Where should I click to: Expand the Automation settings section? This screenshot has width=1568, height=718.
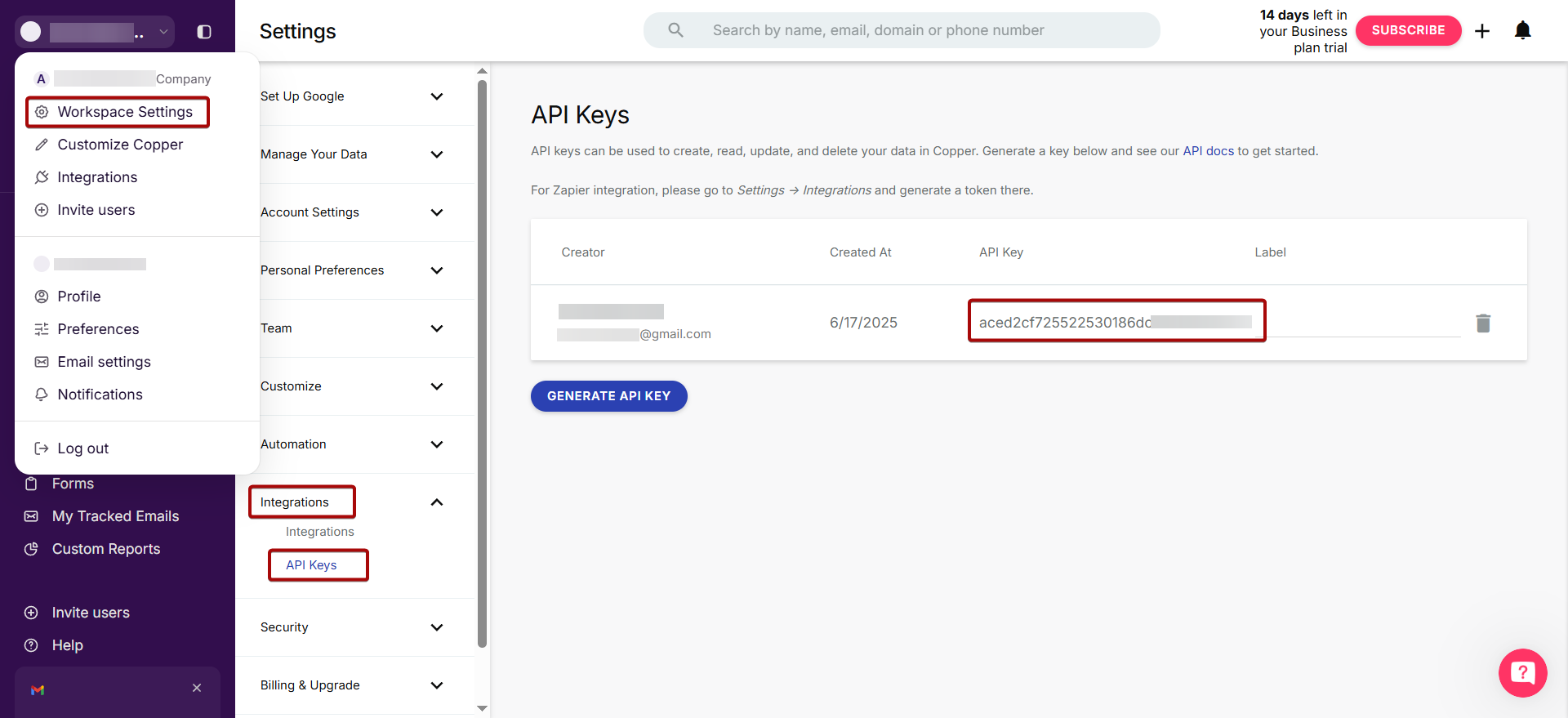[437, 444]
